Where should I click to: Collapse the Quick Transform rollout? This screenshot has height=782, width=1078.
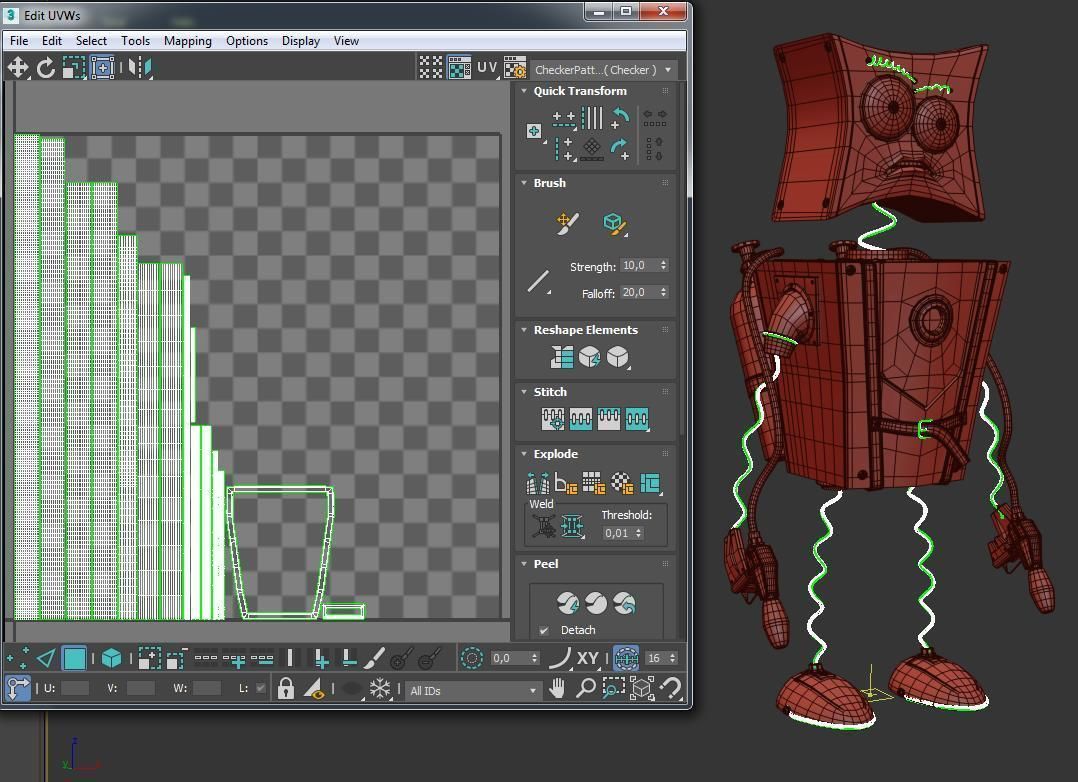[x=524, y=91]
